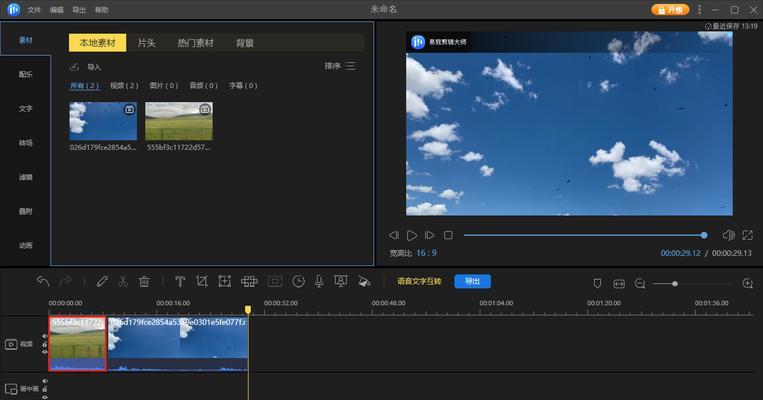Select 转场 in the left sidebar
This screenshot has width=763, height=400.
click(x=25, y=143)
